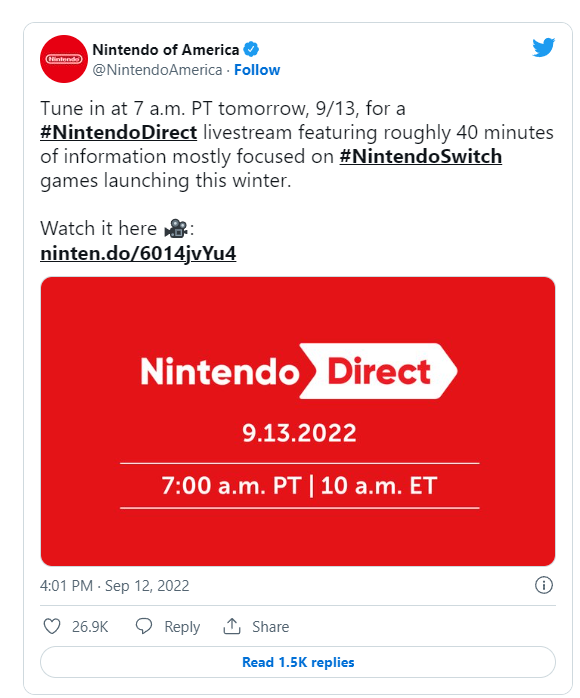Click the Reply text label

(x=182, y=627)
